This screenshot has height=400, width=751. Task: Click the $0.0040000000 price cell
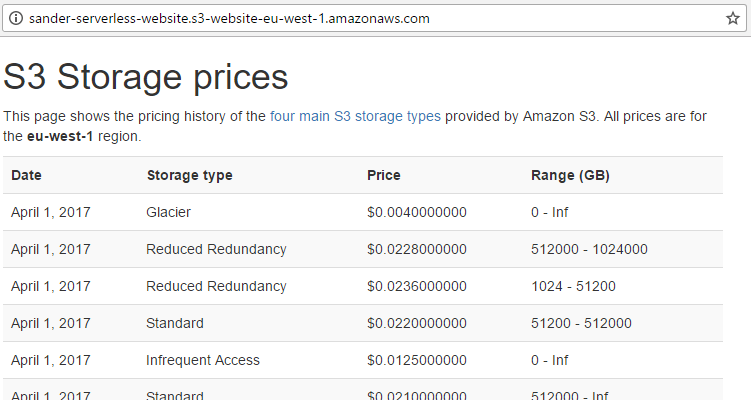417,212
